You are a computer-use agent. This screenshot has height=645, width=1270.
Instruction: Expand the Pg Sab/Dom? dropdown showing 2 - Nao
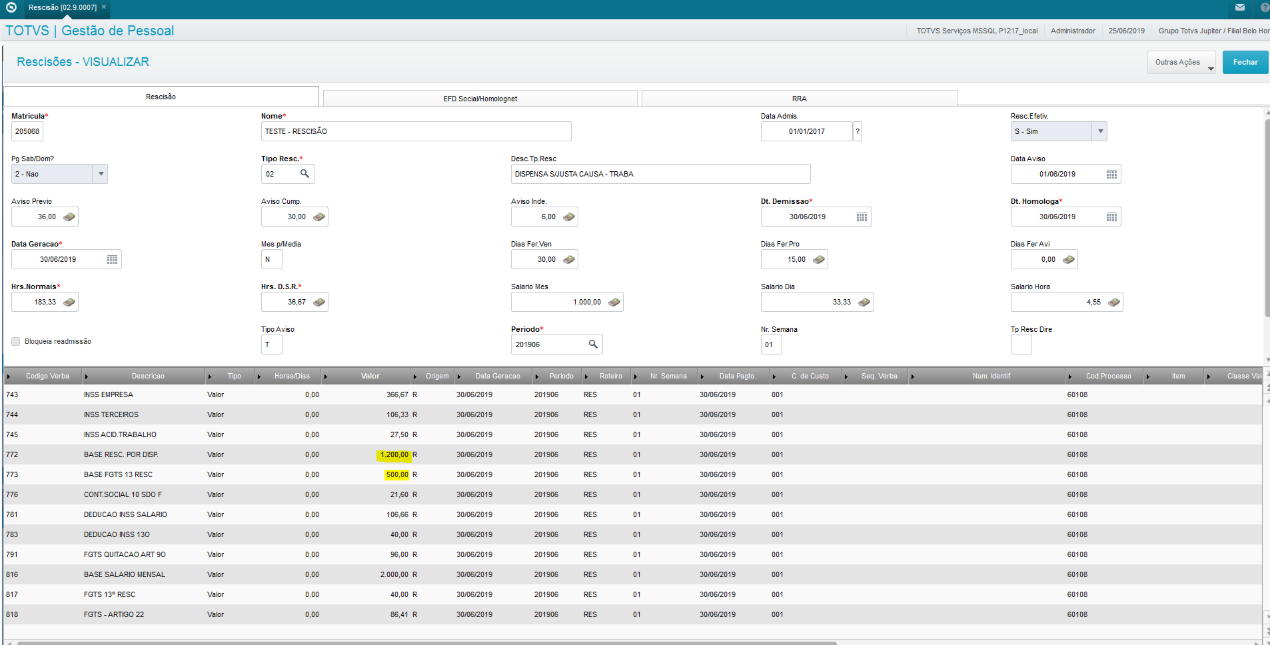[x=99, y=174]
